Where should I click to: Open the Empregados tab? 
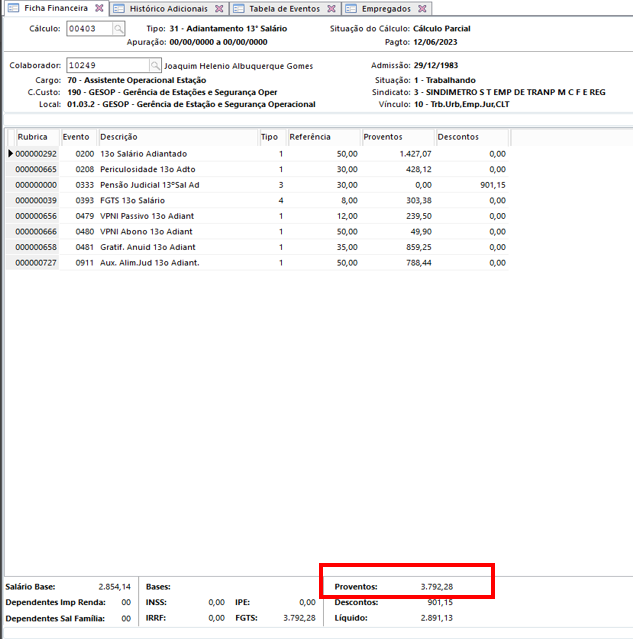[386, 9]
